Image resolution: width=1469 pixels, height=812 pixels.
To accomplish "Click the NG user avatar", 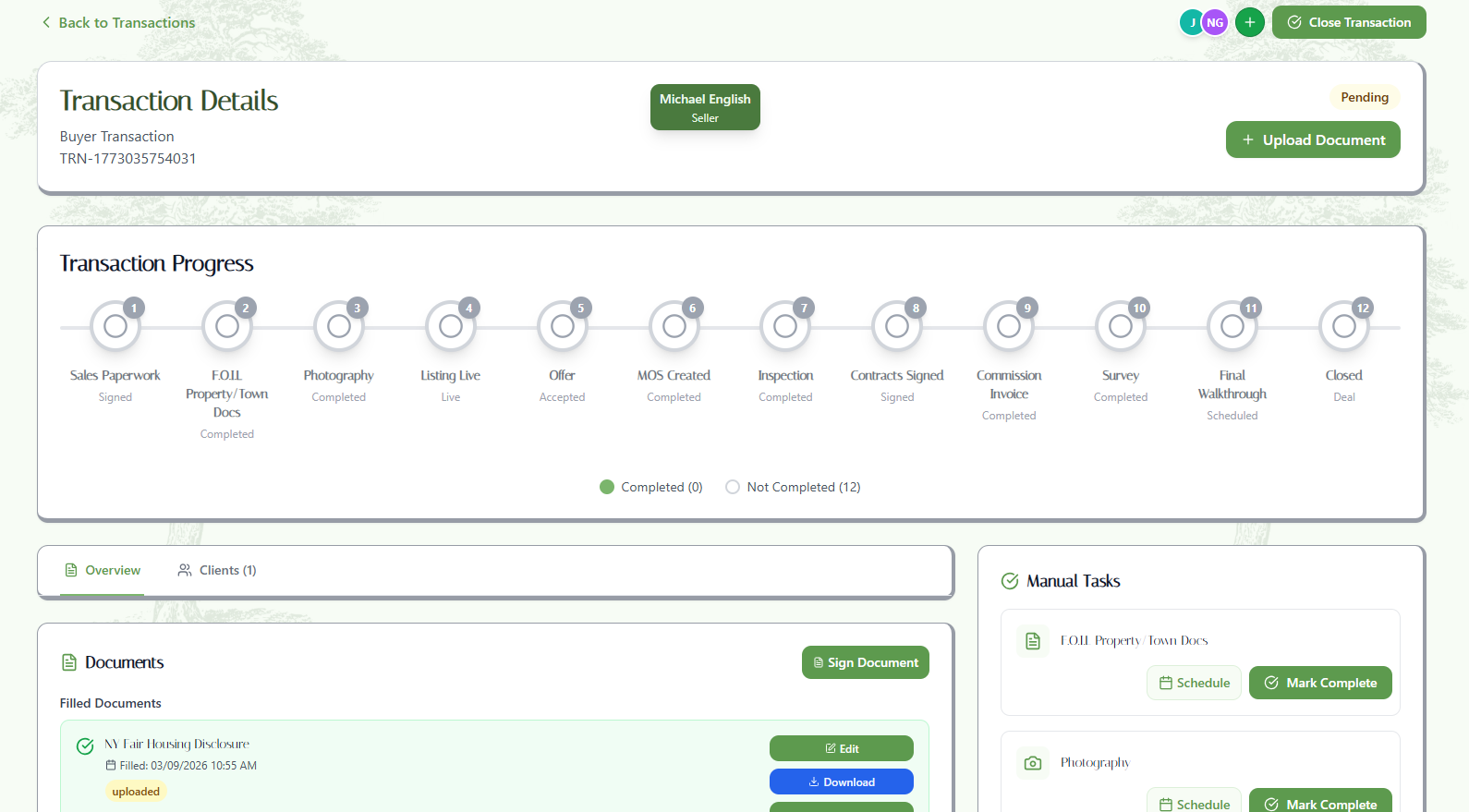I will (1215, 22).
